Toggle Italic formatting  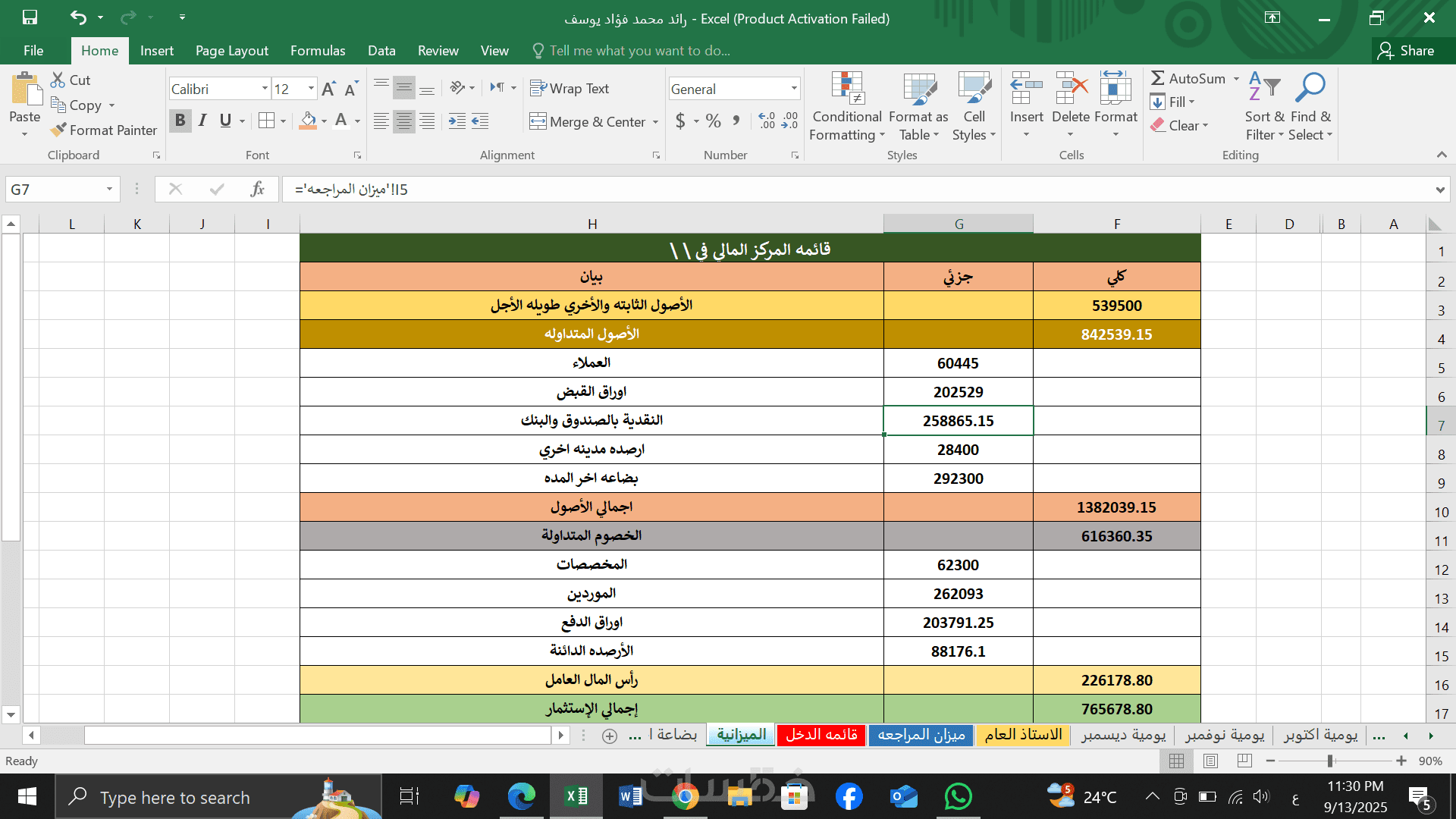[x=202, y=121]
